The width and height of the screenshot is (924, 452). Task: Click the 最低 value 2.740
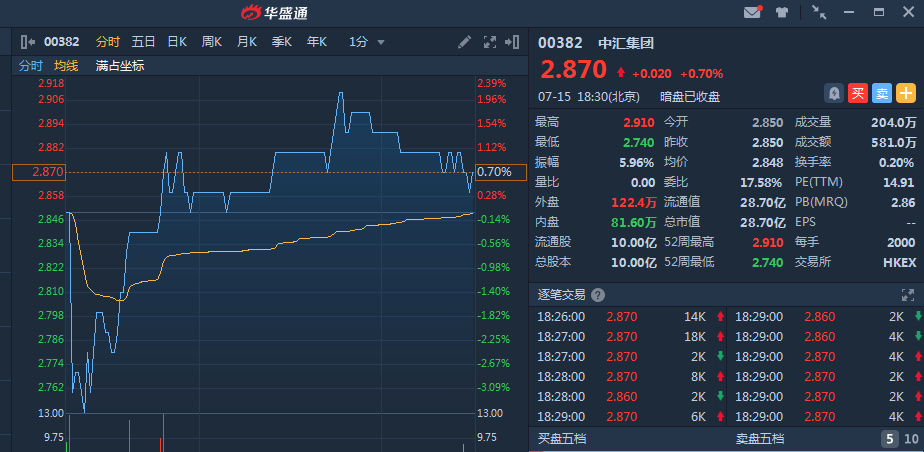(639, 143)
